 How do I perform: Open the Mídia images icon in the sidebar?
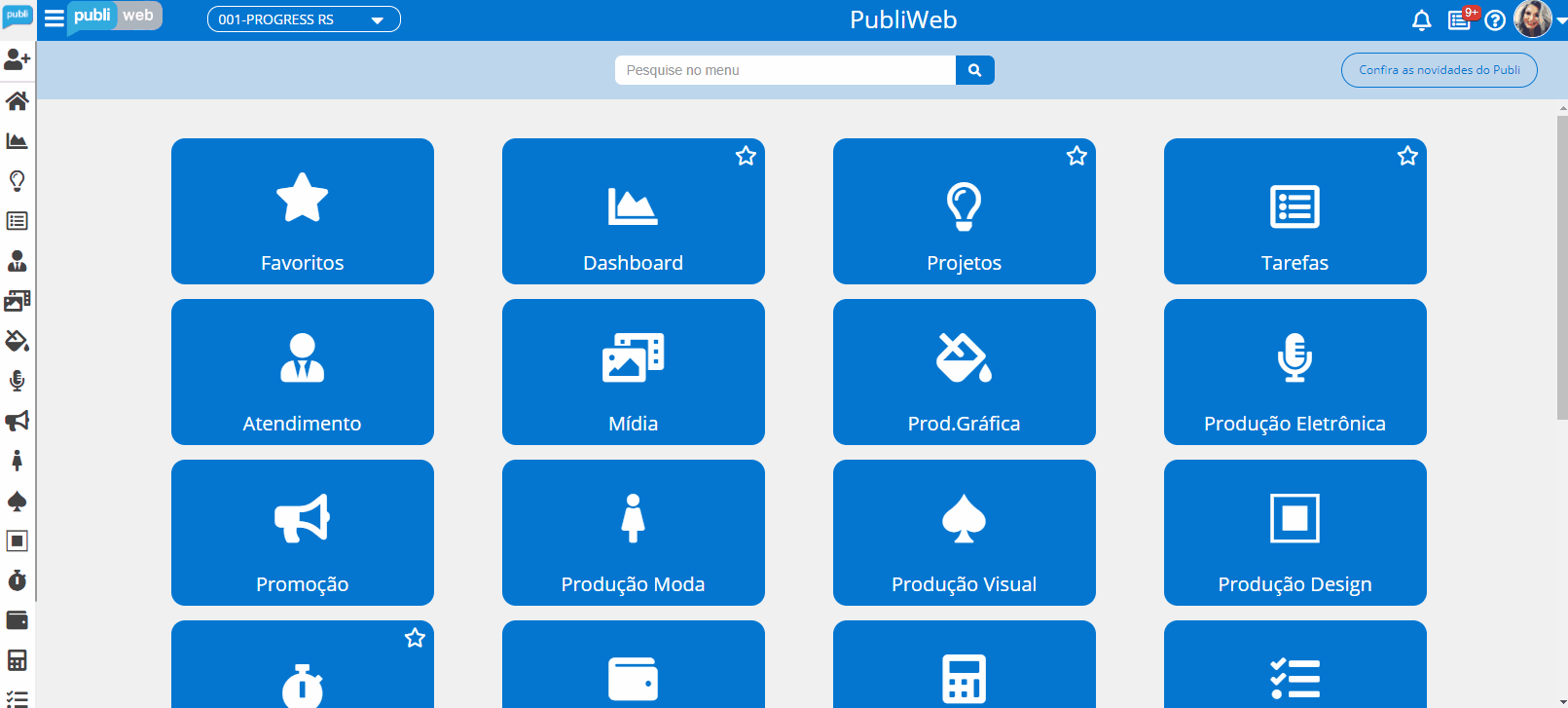(x=18, y=301)
